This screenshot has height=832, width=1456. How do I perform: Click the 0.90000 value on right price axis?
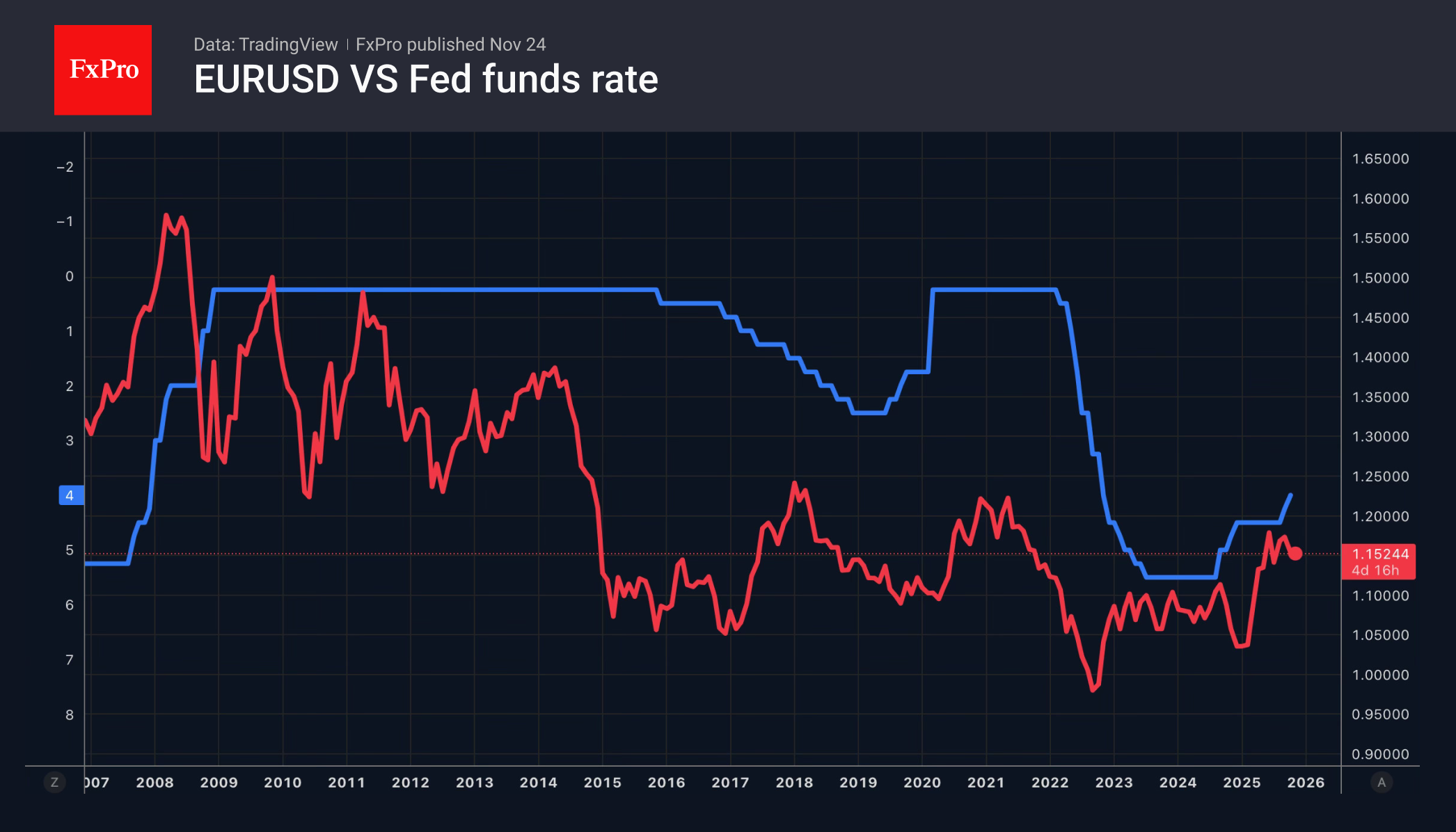pyautogui.click(x=1380, y=754)
